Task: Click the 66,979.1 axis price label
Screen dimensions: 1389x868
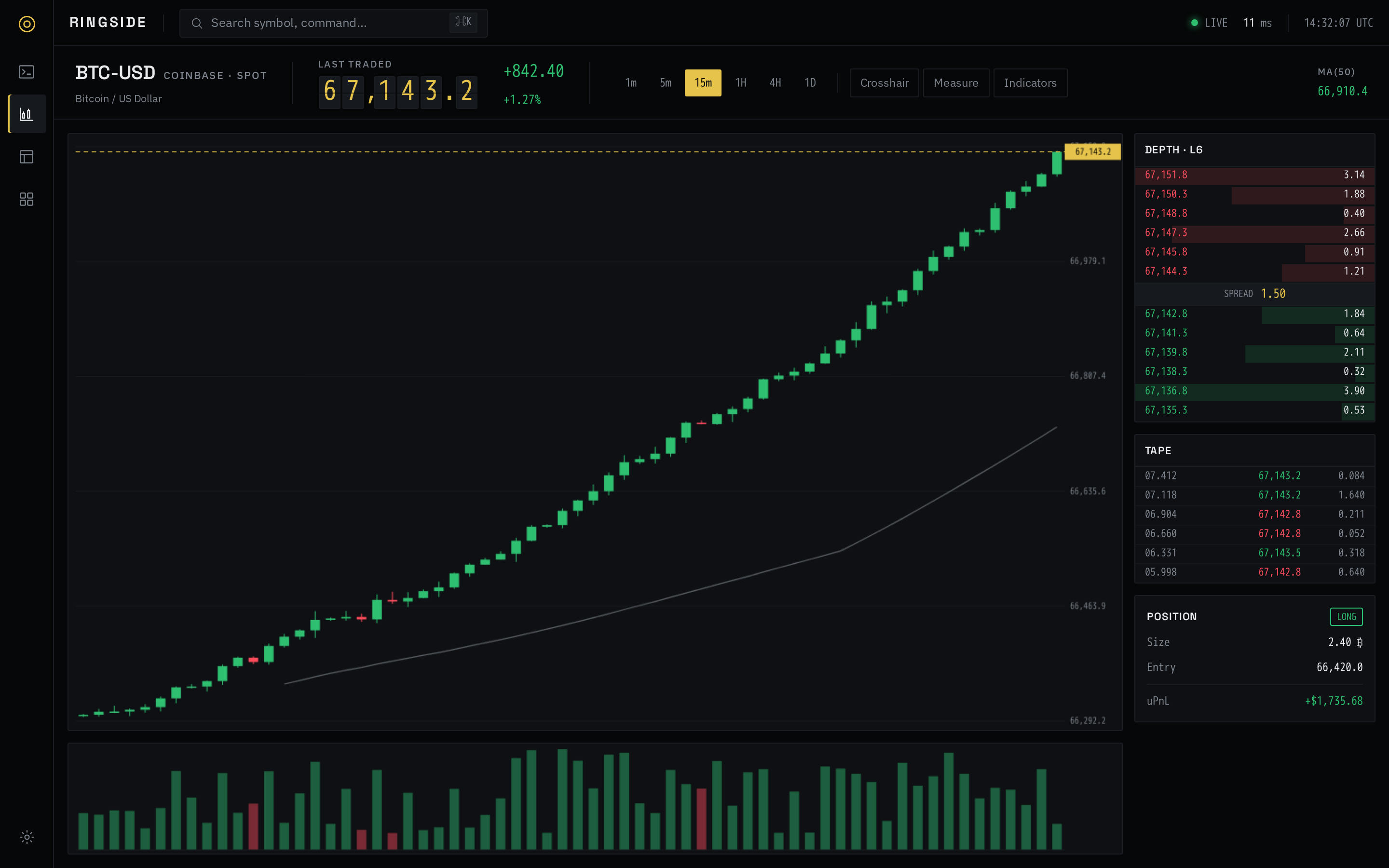Action: pos(1087,260)
